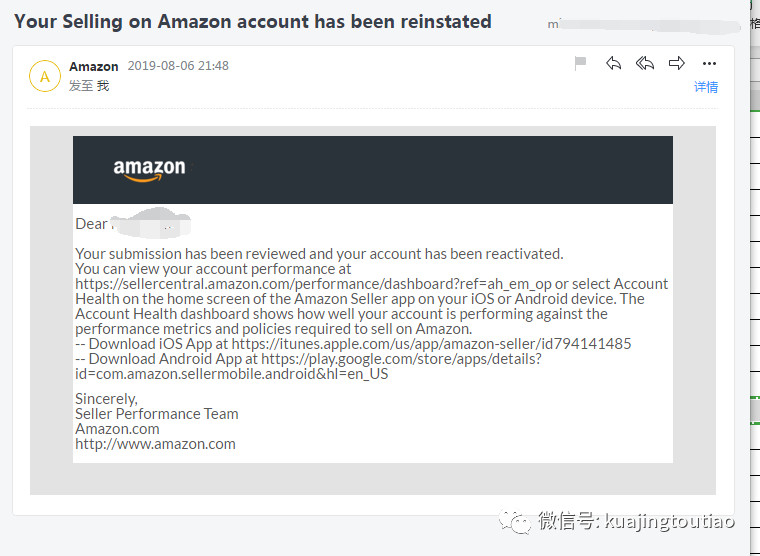Click the sender avatar circle 'A'

tap(45, 76)
